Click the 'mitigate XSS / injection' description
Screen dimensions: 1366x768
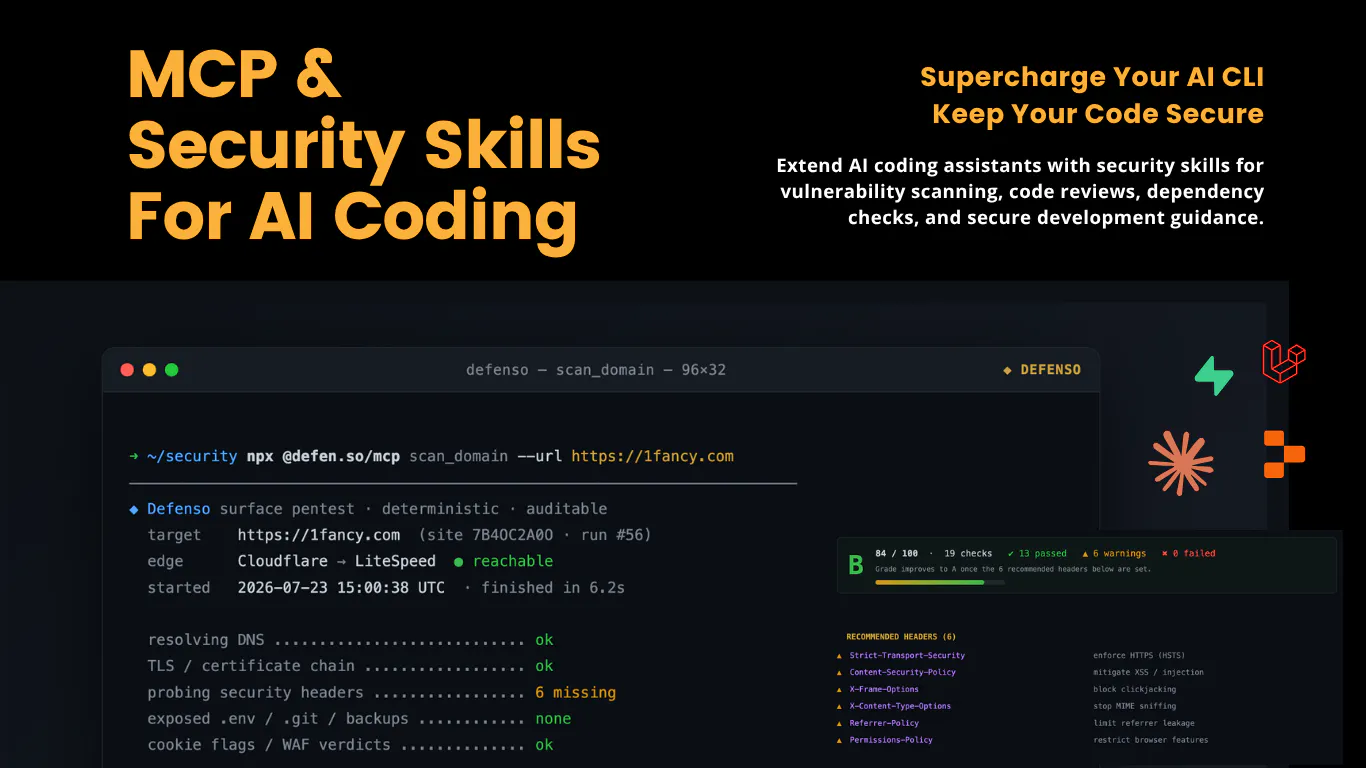(1148, 673)
